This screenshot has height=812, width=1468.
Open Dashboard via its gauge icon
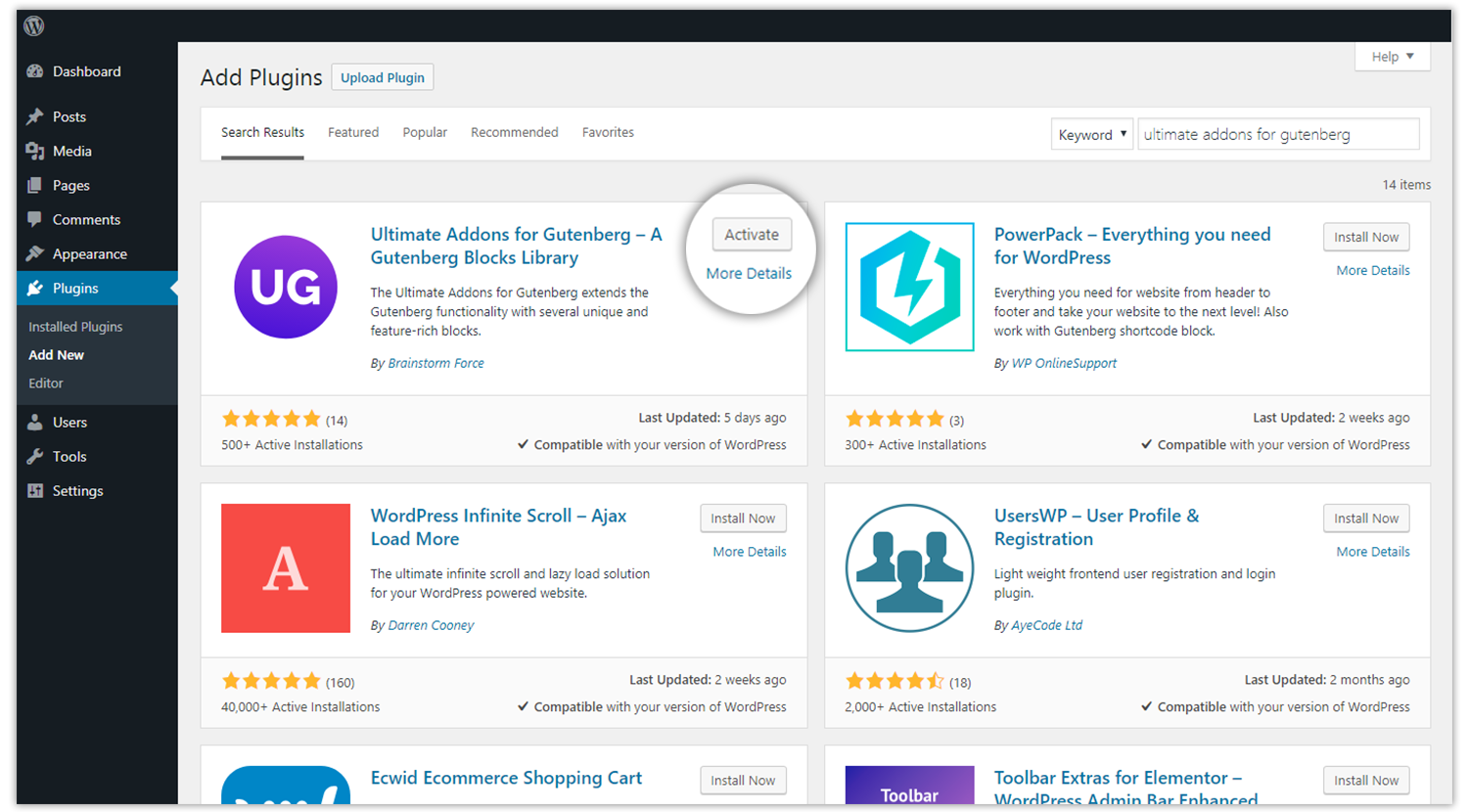[x=35, y=71]
